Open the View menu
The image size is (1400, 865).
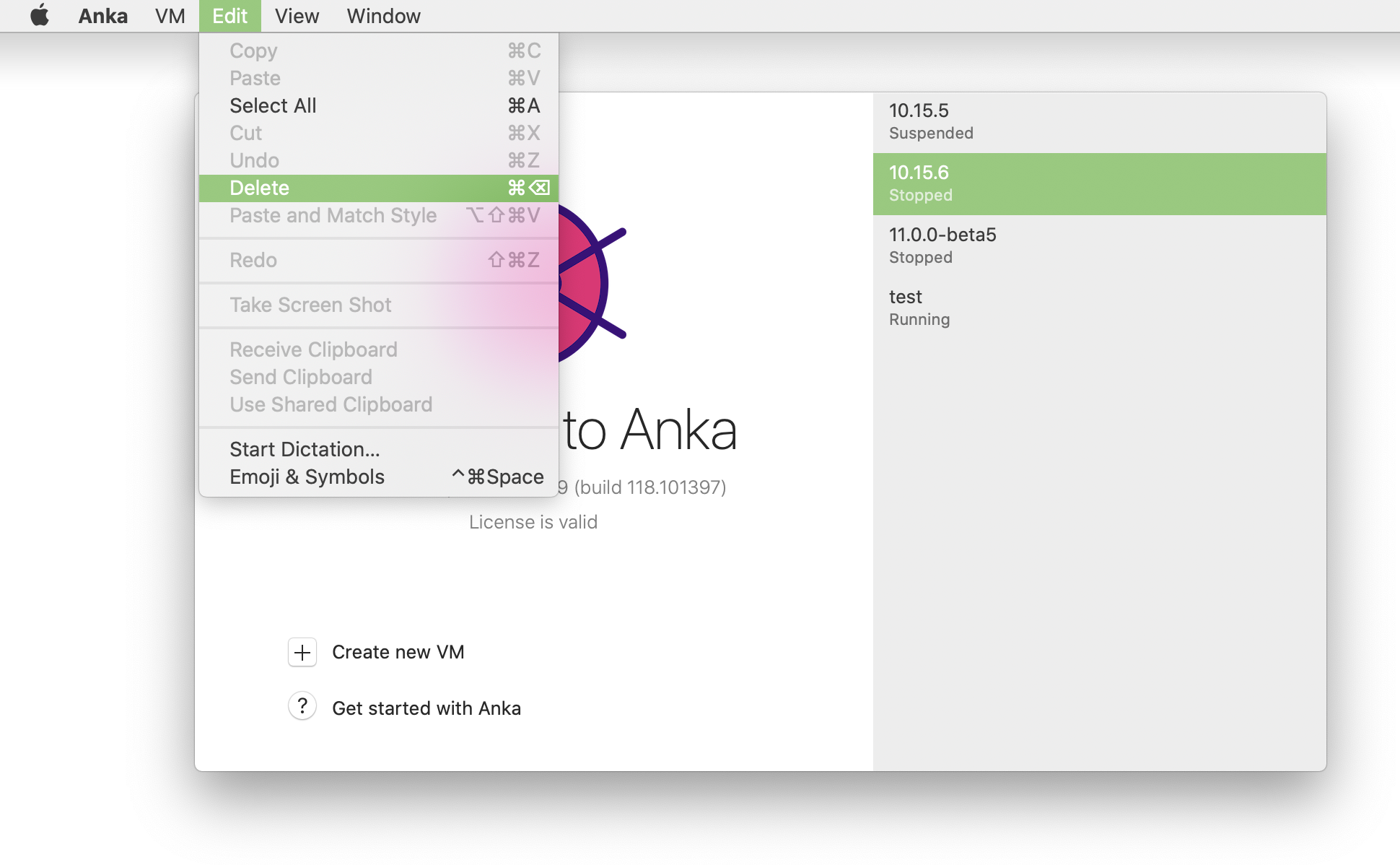[x=297, y=16]
